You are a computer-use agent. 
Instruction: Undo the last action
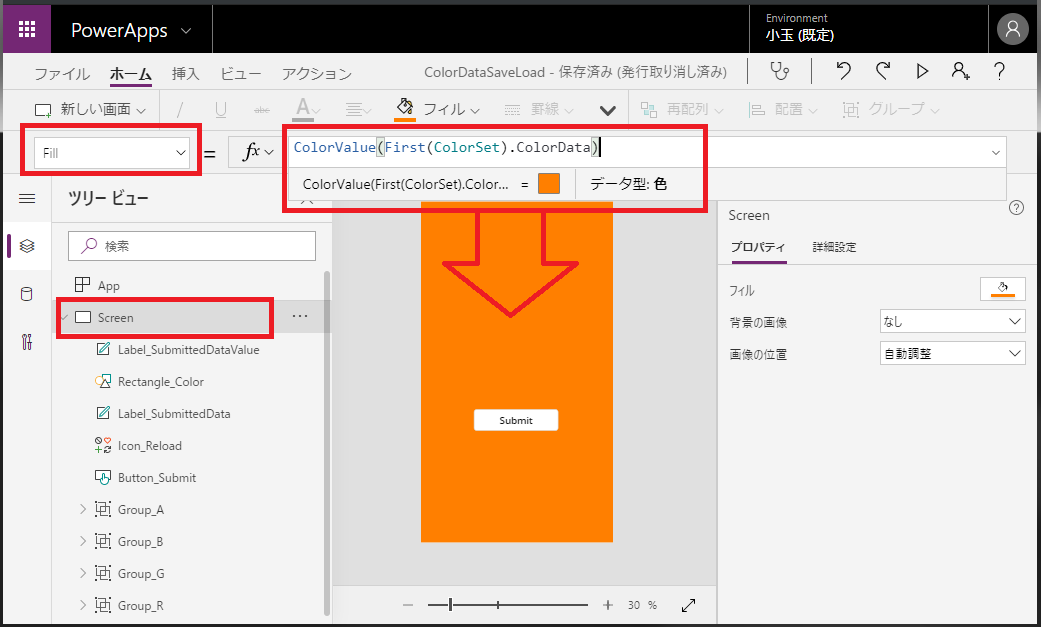pos(843,71)
